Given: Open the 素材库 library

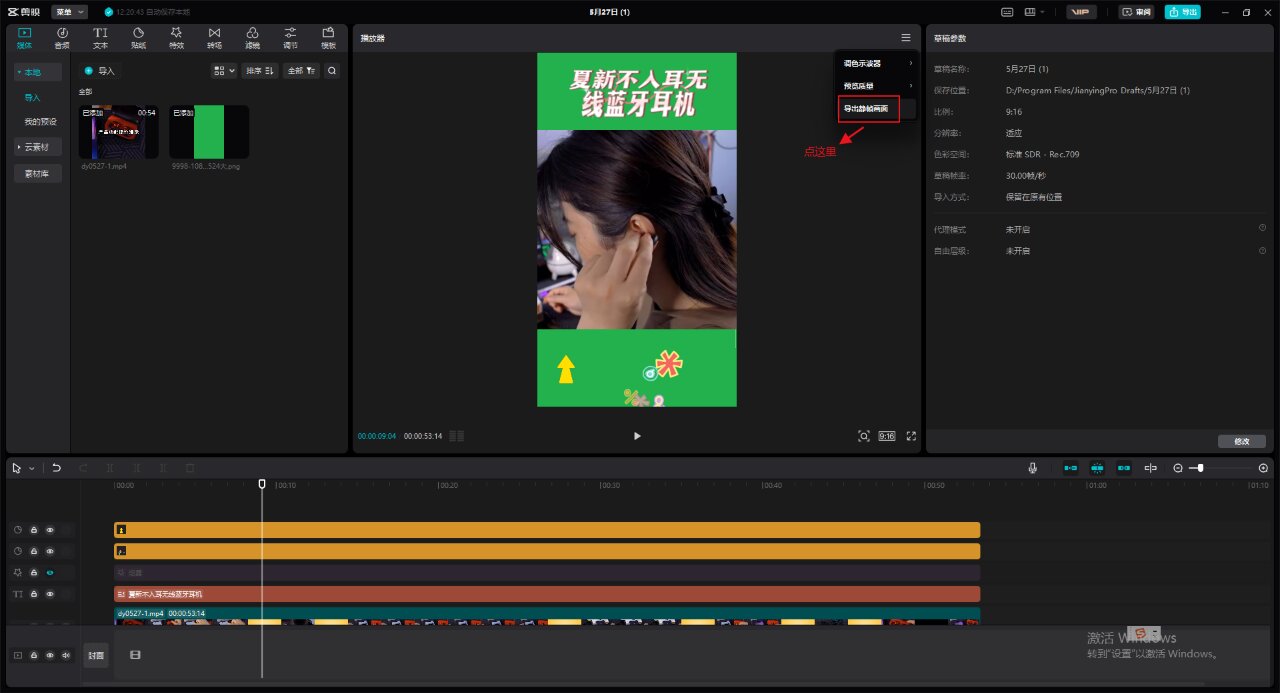Looking at the screenshot, I should [x=38, y=174].
